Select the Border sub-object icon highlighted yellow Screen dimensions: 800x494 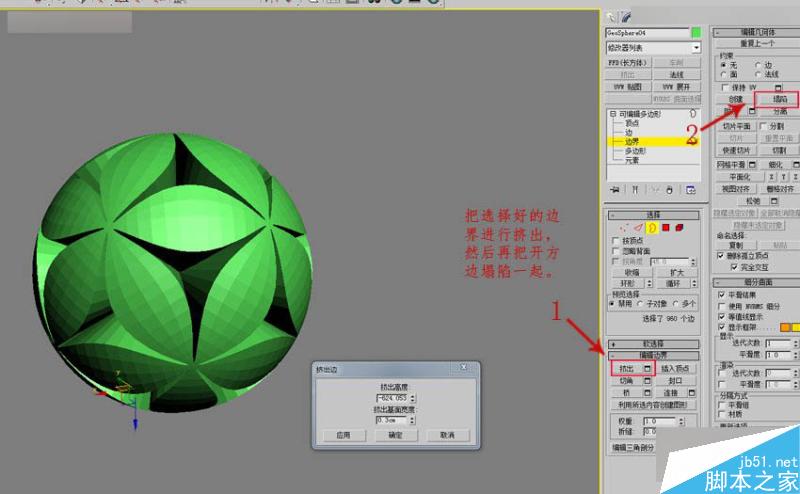652,228
